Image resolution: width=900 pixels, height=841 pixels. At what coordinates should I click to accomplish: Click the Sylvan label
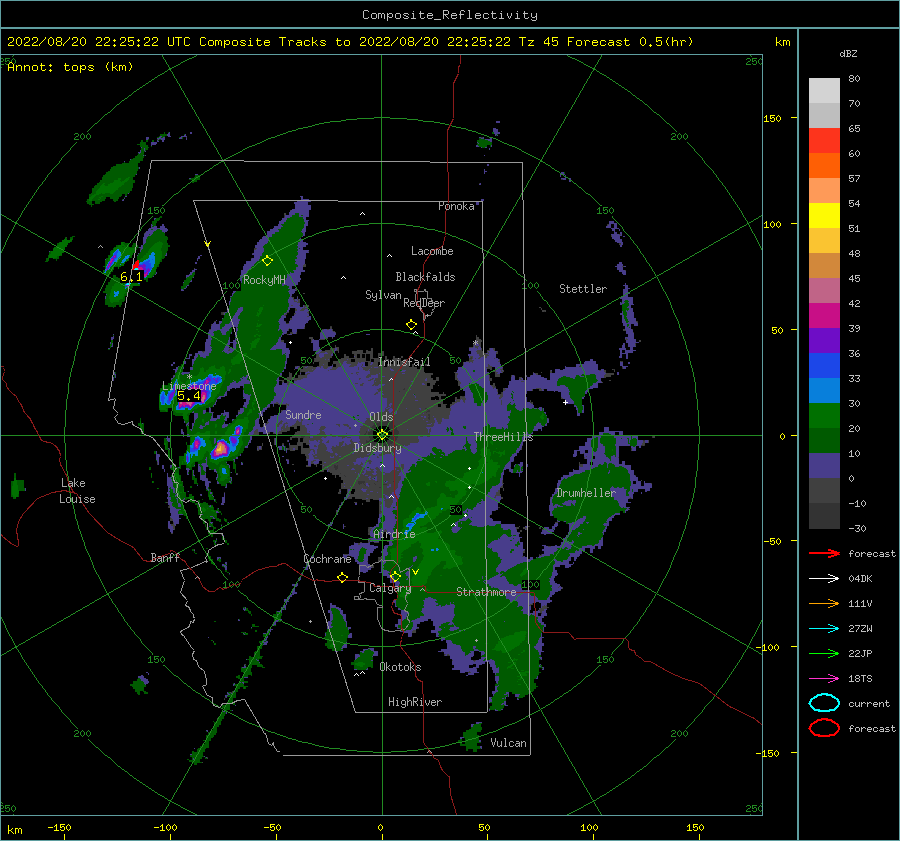[383, 295]
